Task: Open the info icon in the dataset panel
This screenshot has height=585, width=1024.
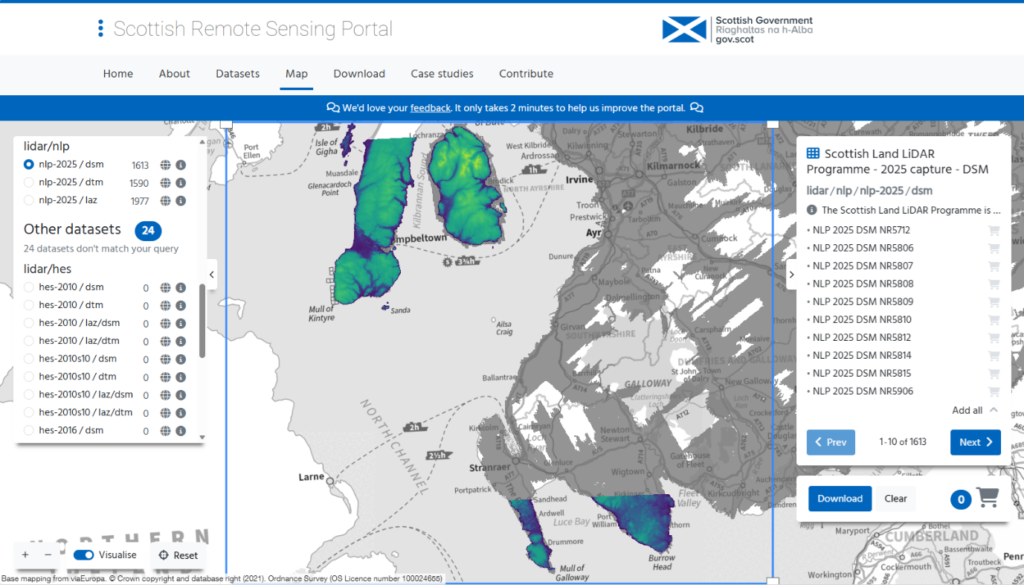Action: [812, 210]
